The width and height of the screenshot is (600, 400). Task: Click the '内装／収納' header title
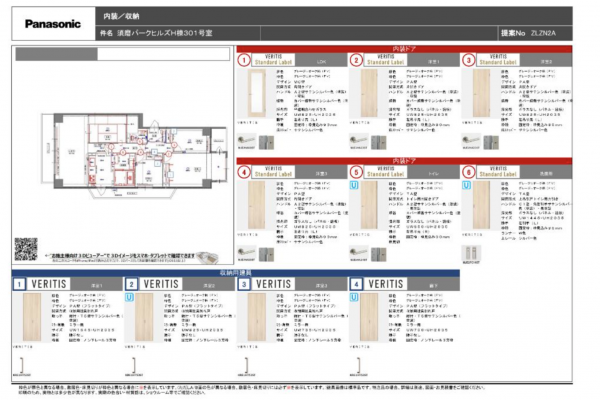(x=121, y=16)
